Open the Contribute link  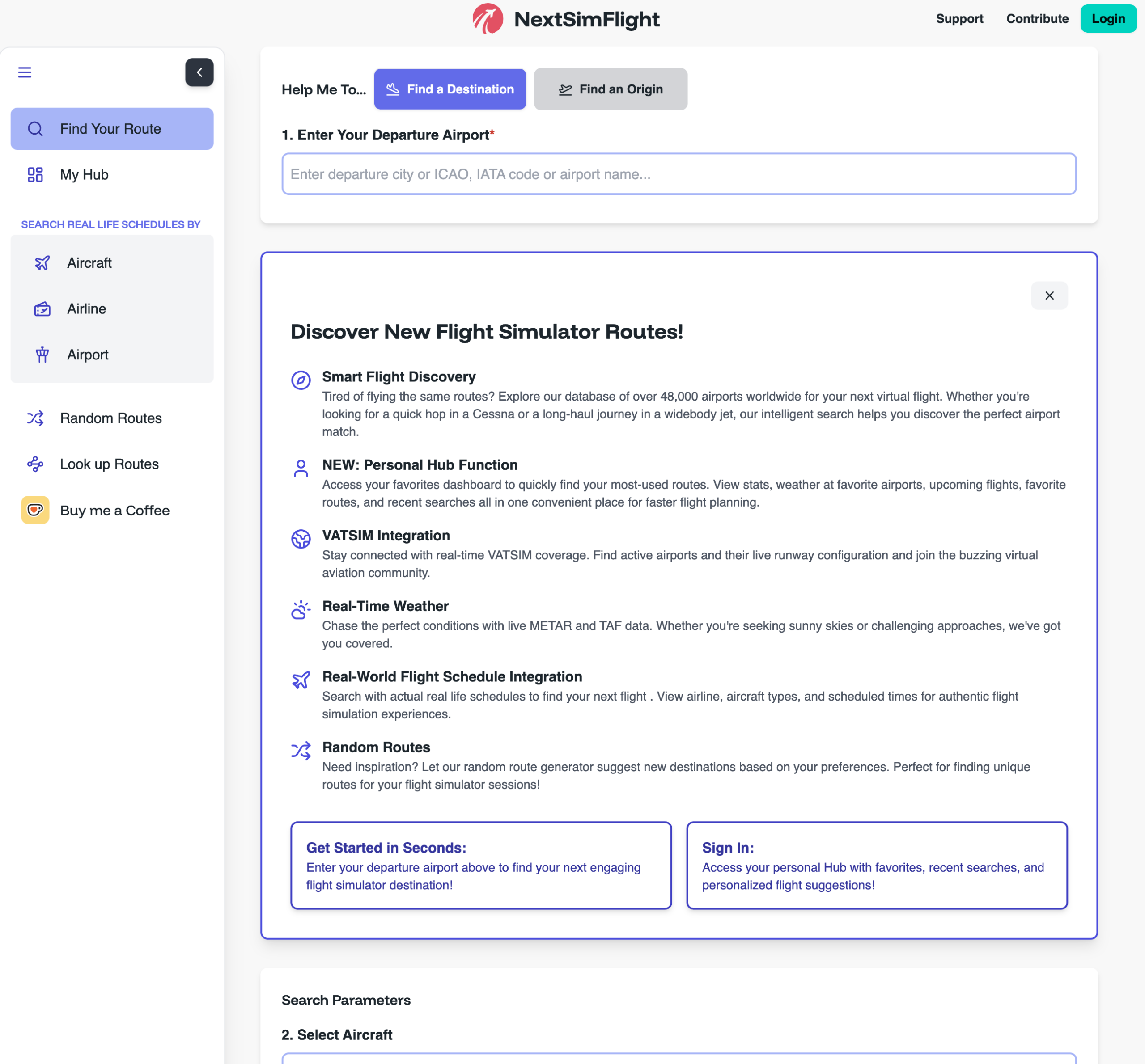pos(1037,19)
